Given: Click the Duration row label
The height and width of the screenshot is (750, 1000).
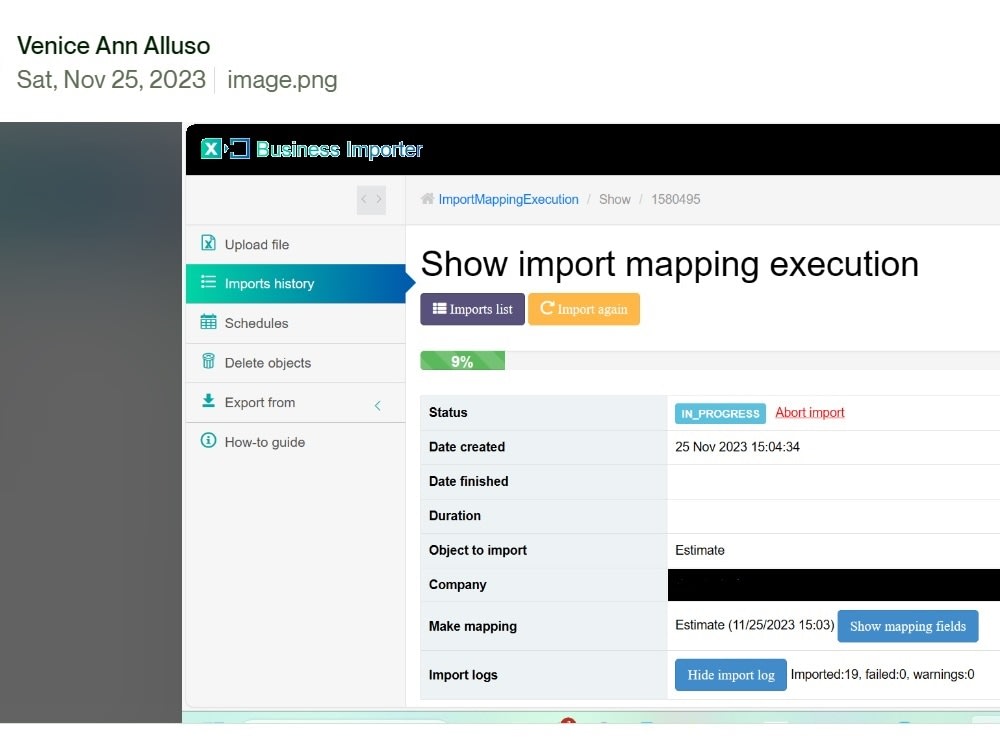Looking at the screenshot, I should (x=455, y=516).
